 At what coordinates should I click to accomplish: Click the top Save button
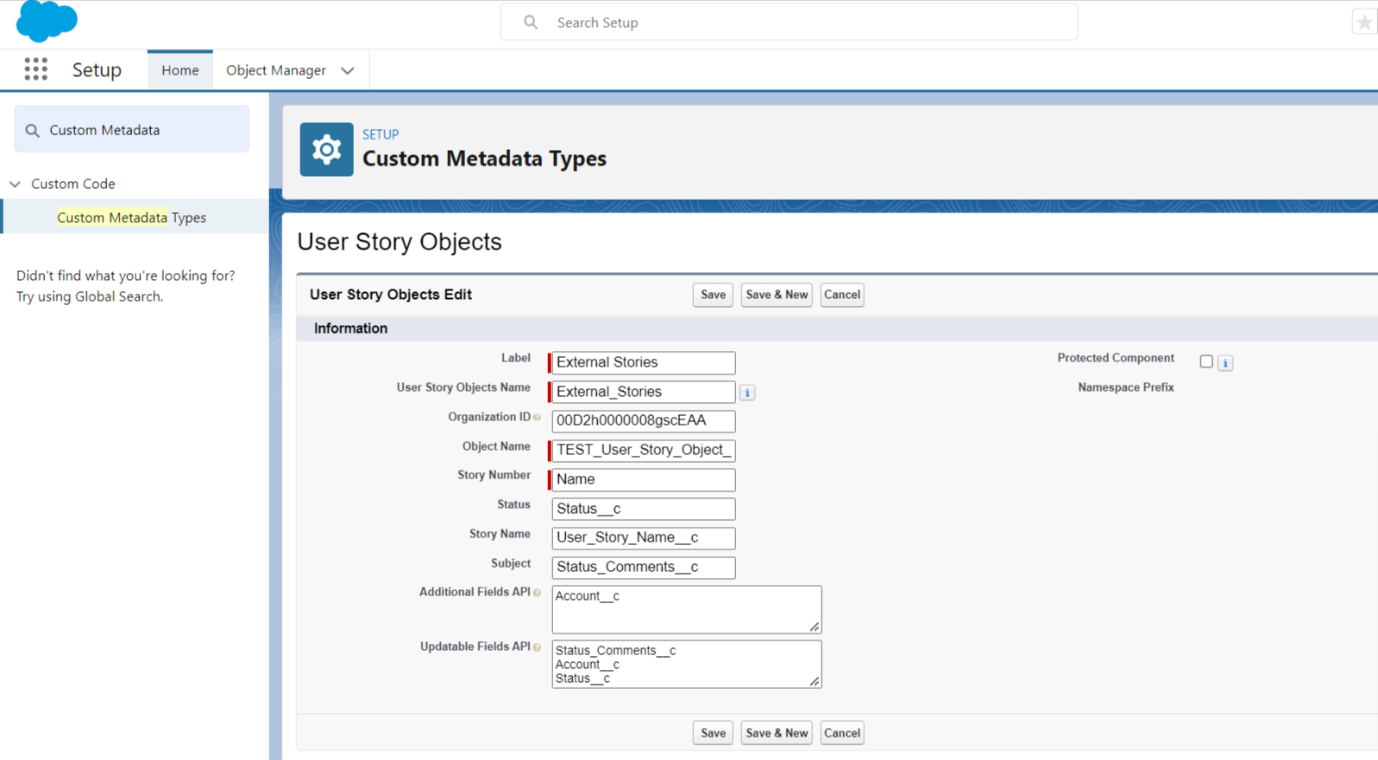pos(712,295)
